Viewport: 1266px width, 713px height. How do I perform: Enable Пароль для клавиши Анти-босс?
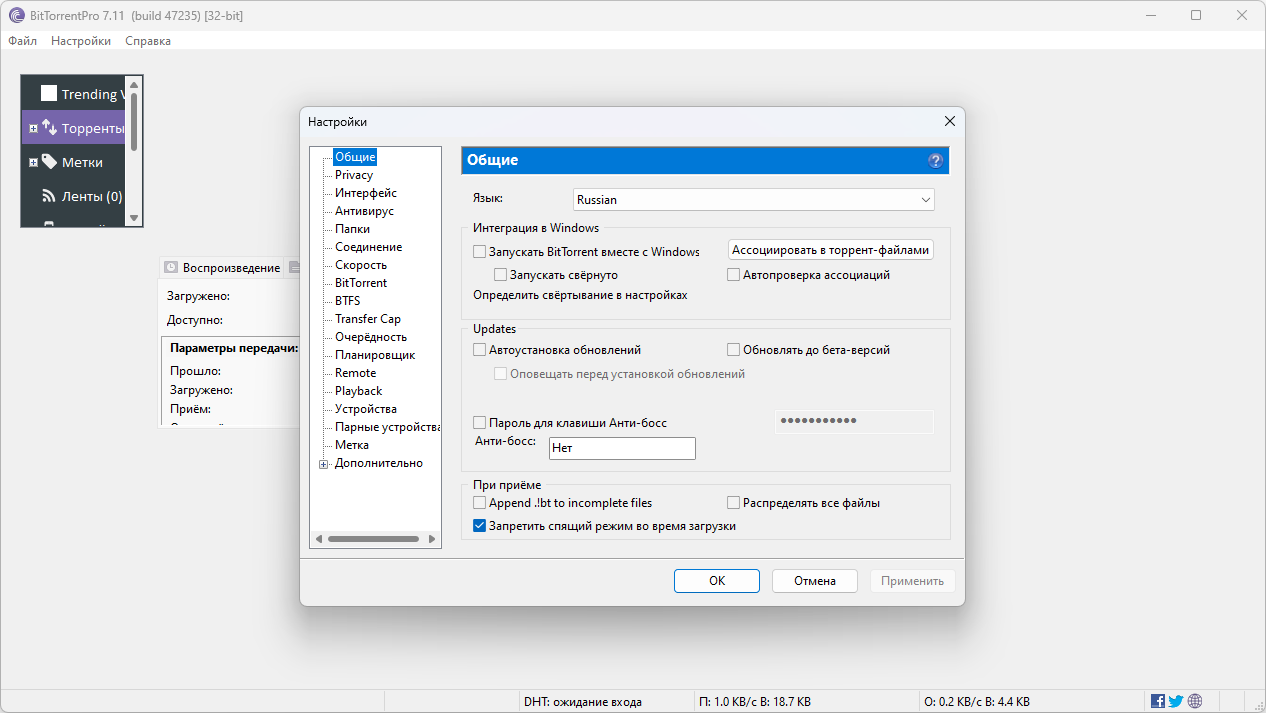tap(480, 422)
